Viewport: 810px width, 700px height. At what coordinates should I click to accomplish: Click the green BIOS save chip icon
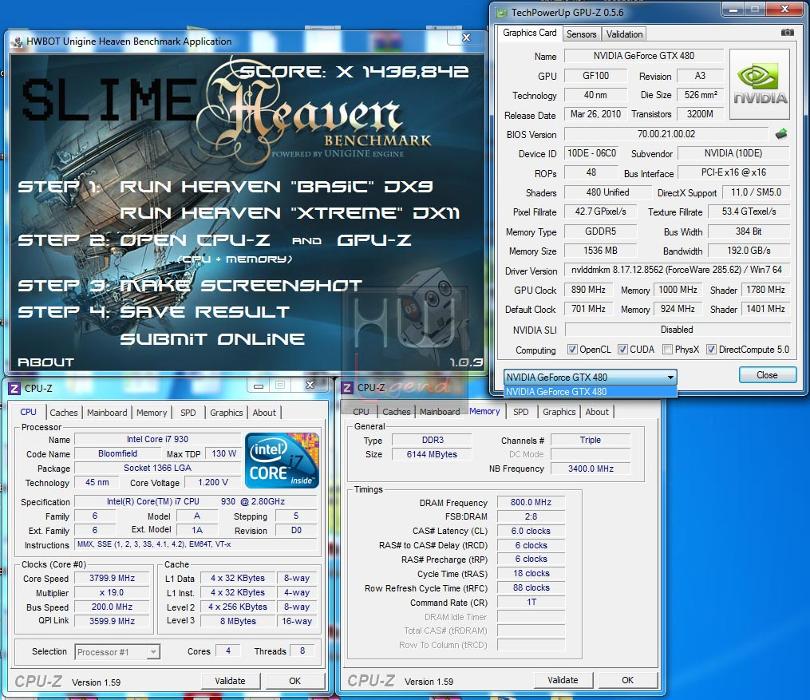point(781,134)
